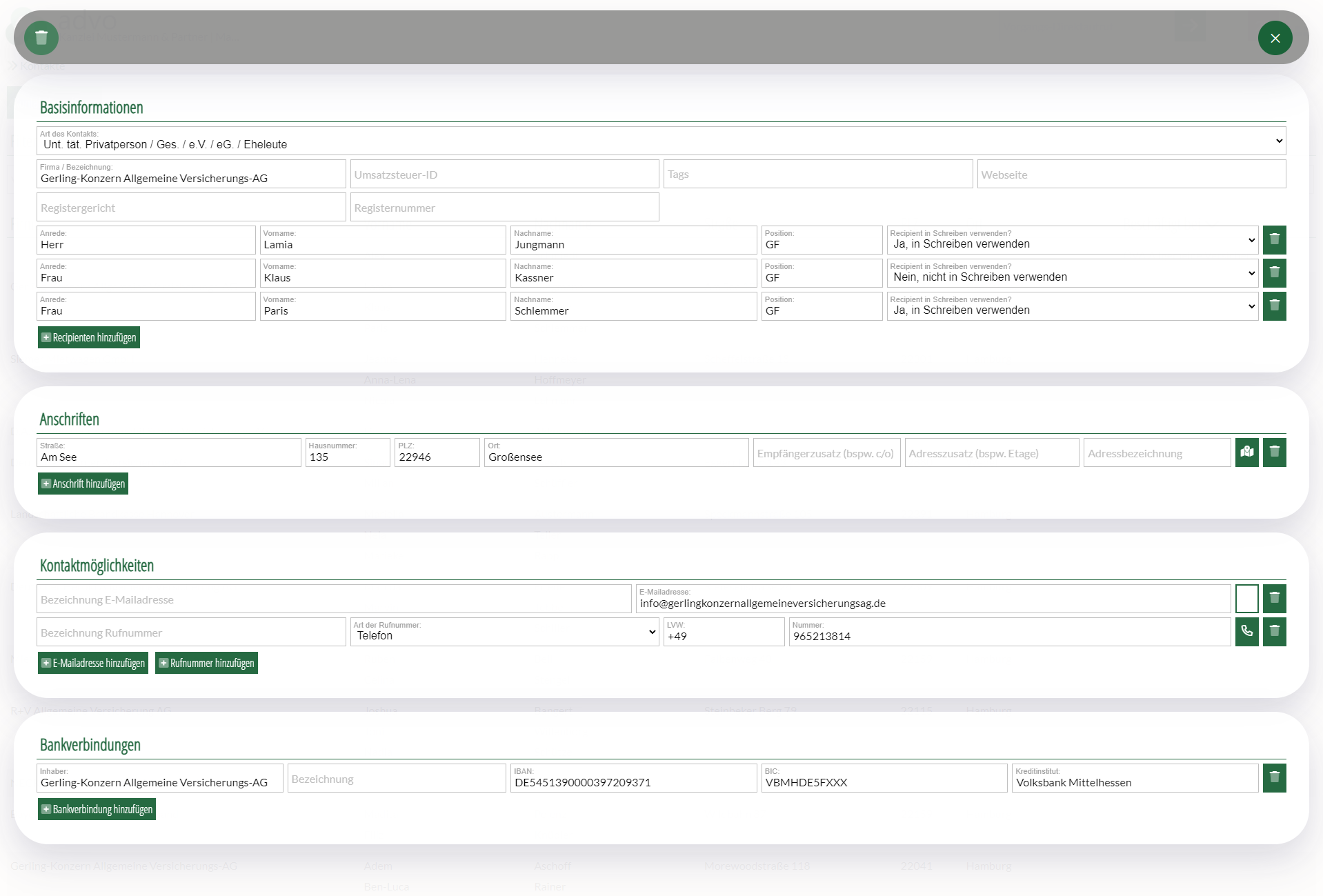
Task: Click the empty square box beside the email address
Action: click(1246, 599)
